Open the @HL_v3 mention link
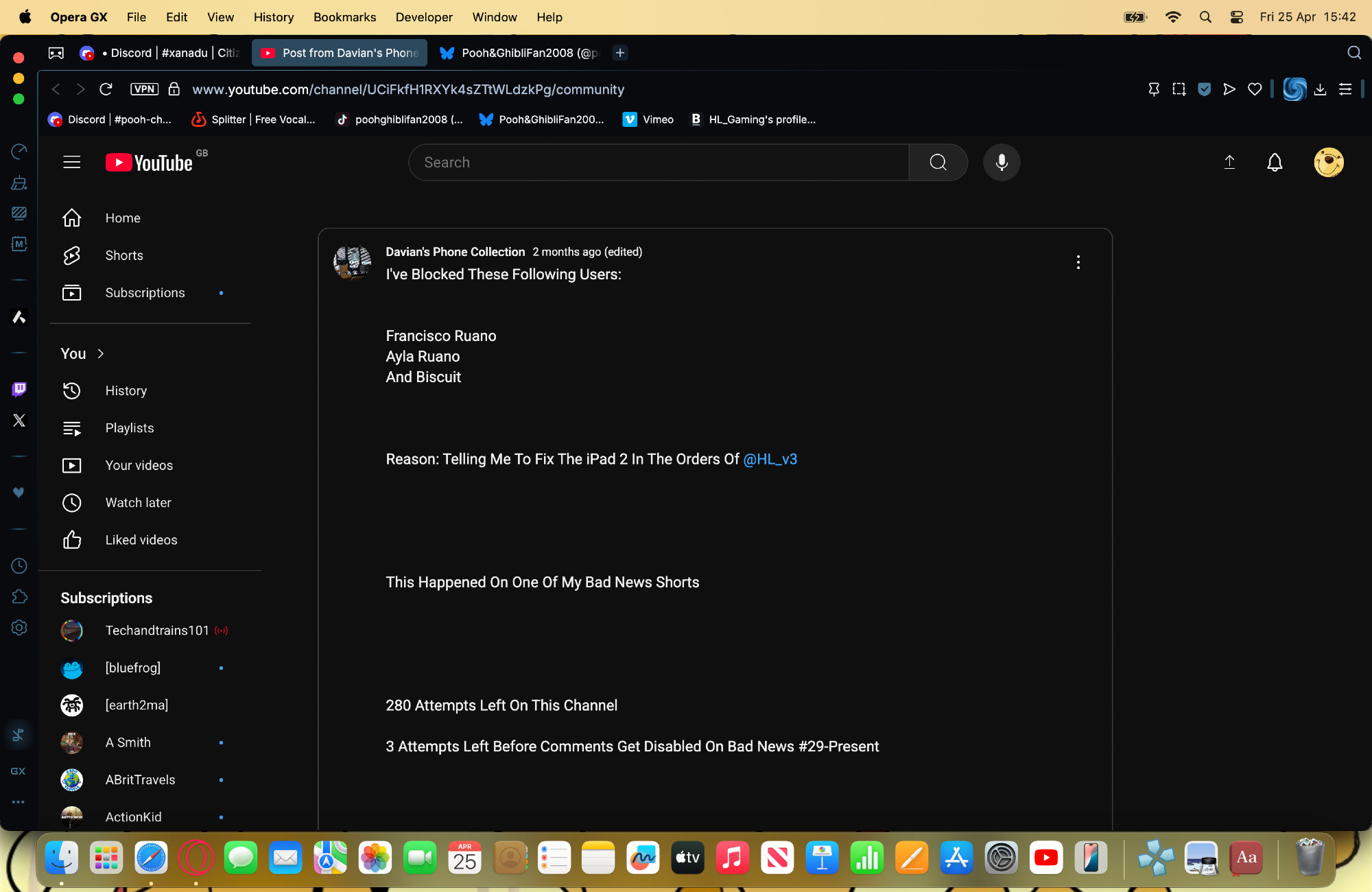 tap(770, 459)
